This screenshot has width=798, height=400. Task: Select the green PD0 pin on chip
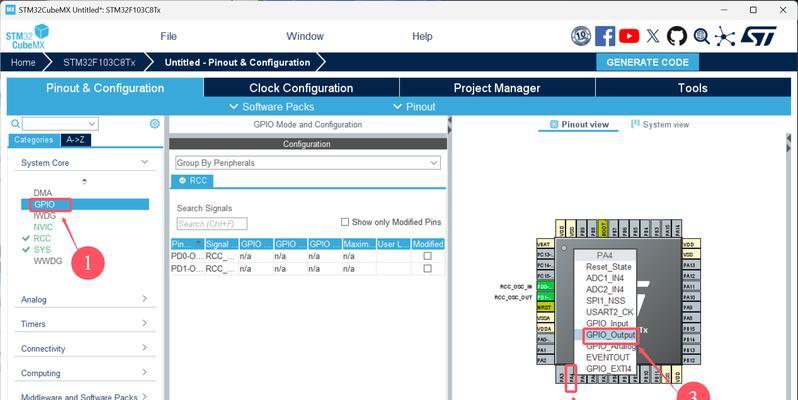tap(545, 287)
